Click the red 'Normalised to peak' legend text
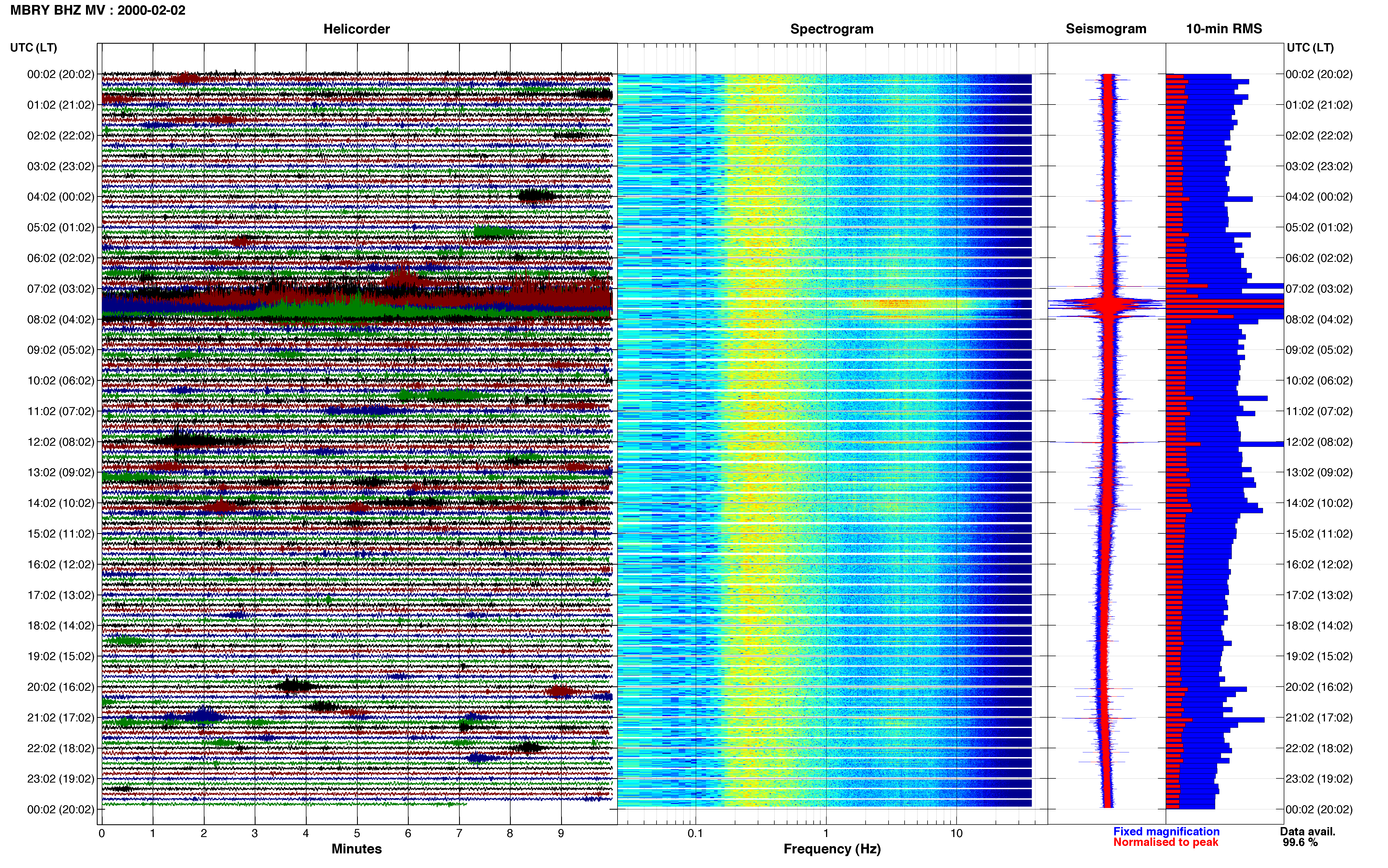This screenshot has width=1388, height=868. click(1165, 842)
